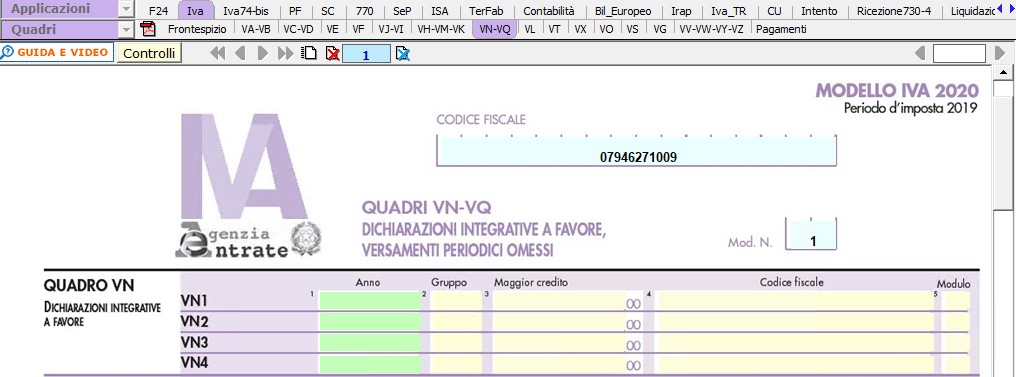Expand the Quadri dropdown
The width and height of the screenshot is (1016, 377).
tap(127, 30)
